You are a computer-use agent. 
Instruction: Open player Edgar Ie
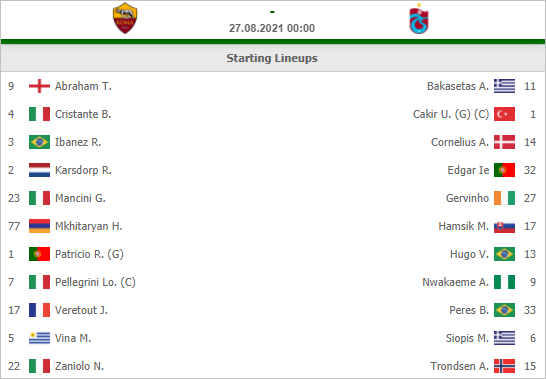click(x=468, y=170)
